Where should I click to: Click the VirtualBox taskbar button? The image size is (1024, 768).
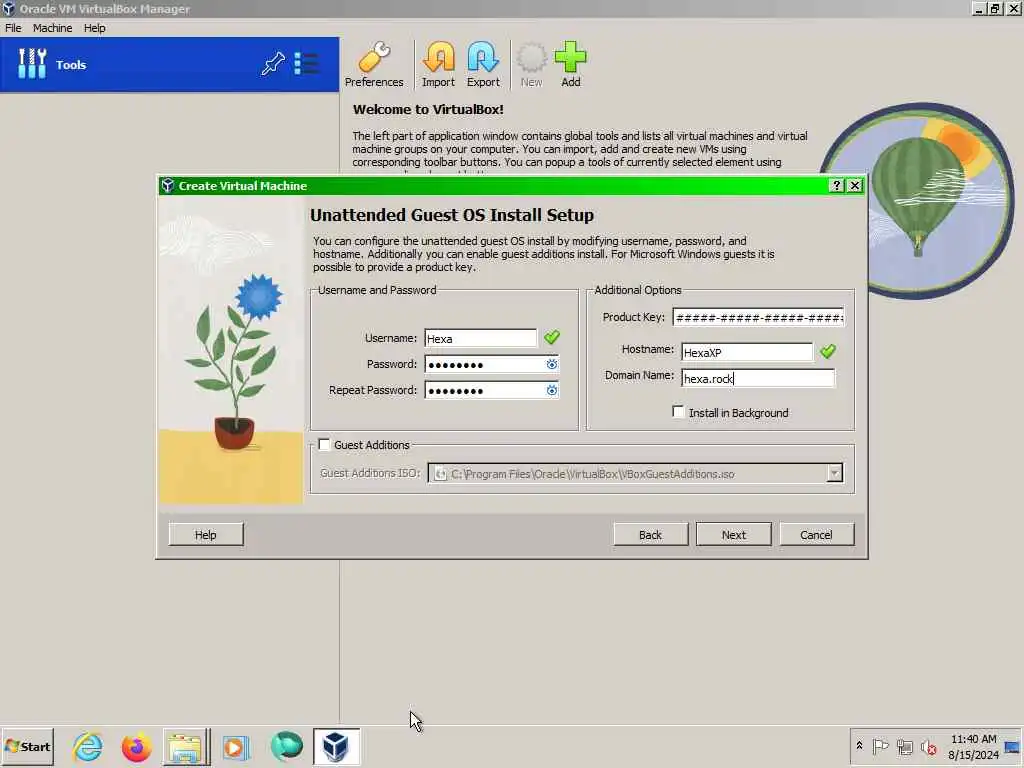336,746
